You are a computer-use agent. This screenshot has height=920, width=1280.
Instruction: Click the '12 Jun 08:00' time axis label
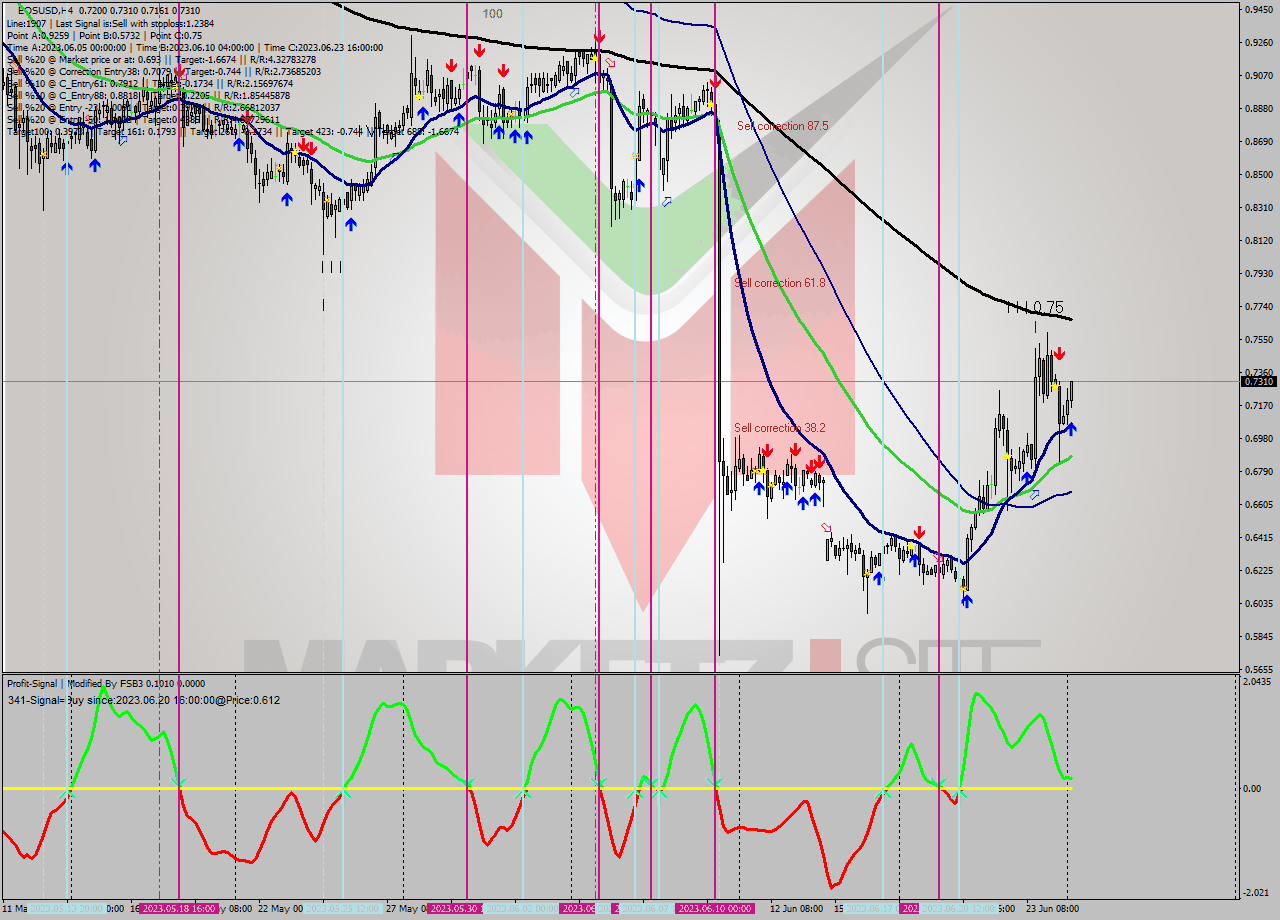pos(796,908)
